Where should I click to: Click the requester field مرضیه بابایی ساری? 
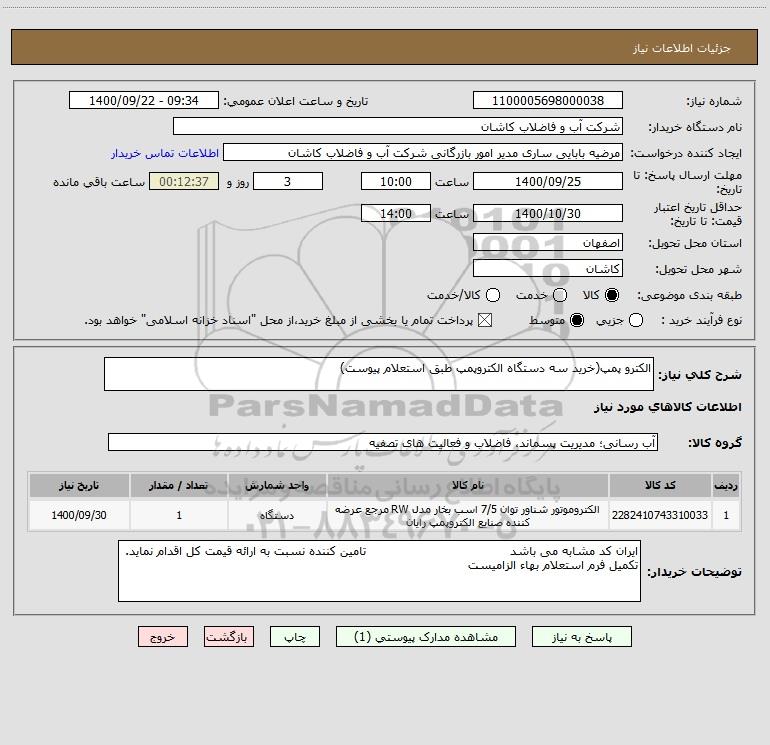tap(423, 153)
